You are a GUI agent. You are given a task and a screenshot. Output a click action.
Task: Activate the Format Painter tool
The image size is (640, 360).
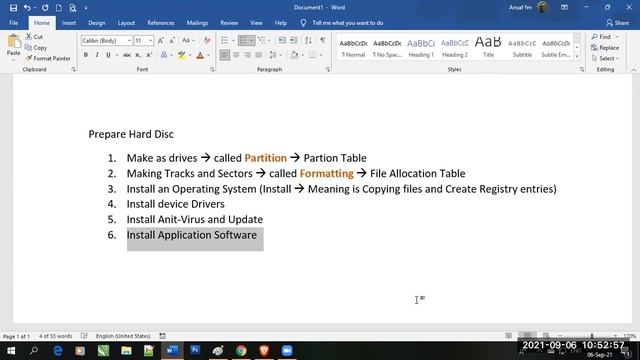48,58
